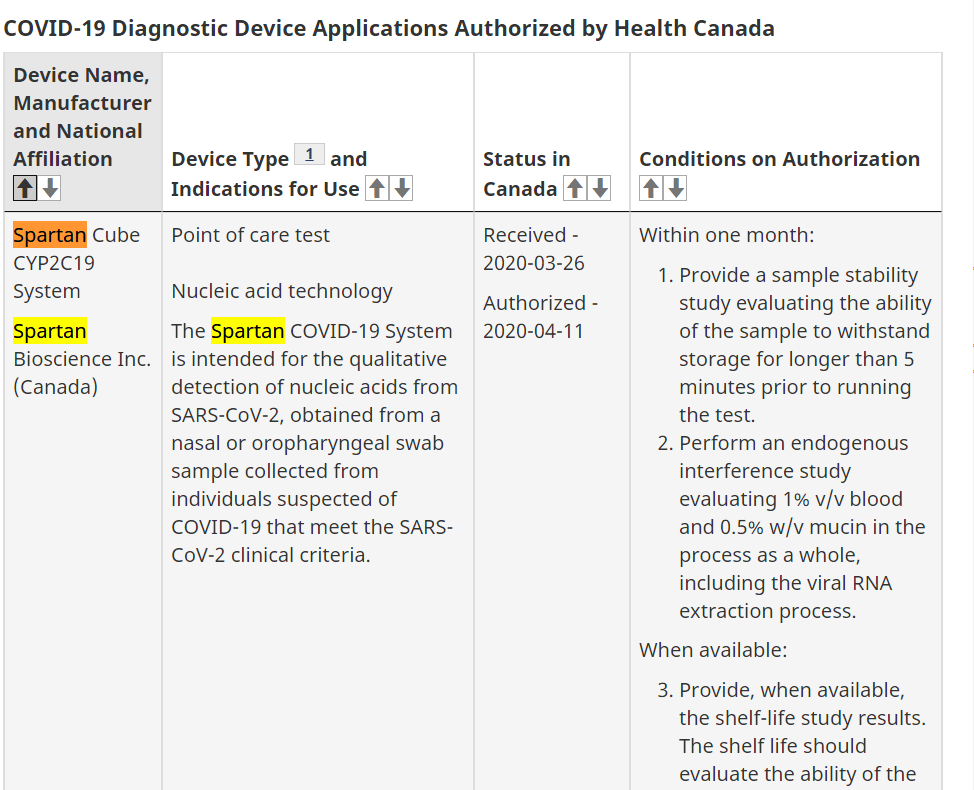Screen dimensions: 974x790
Task: Select the 'Spartan Cube CYP2C19 System' device name
Action: click(76, 263)
